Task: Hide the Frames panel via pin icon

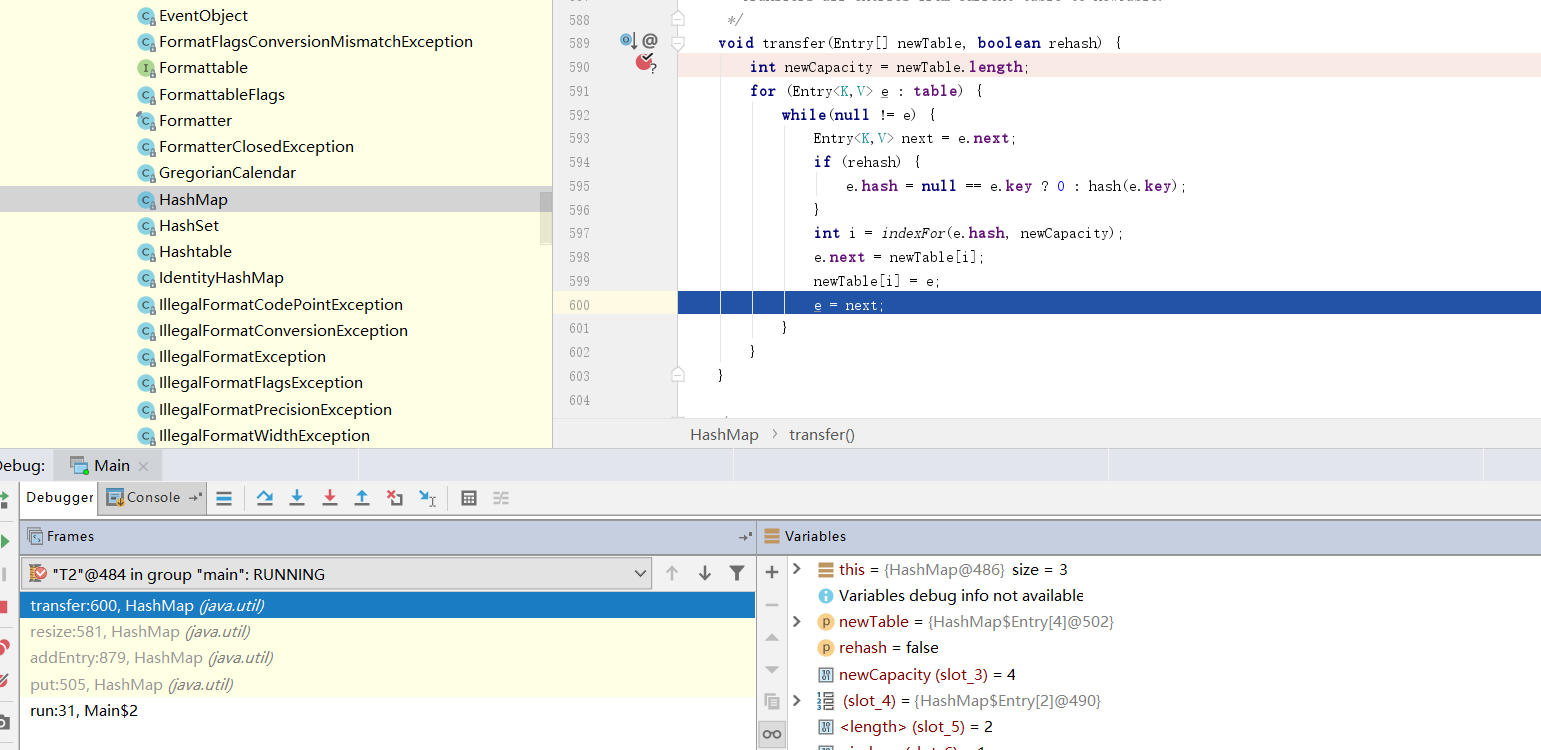Action: (745, 537)
